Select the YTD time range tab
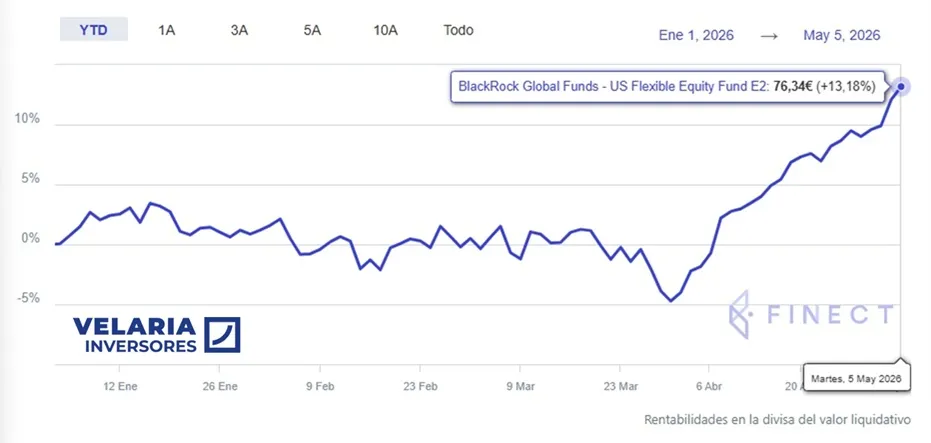Viewport: 931px width, 443px height. 94,30
